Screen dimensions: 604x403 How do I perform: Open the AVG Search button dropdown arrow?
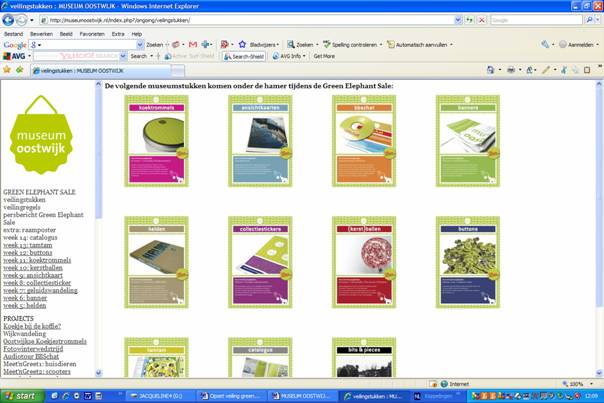click(x=151, y=56)
